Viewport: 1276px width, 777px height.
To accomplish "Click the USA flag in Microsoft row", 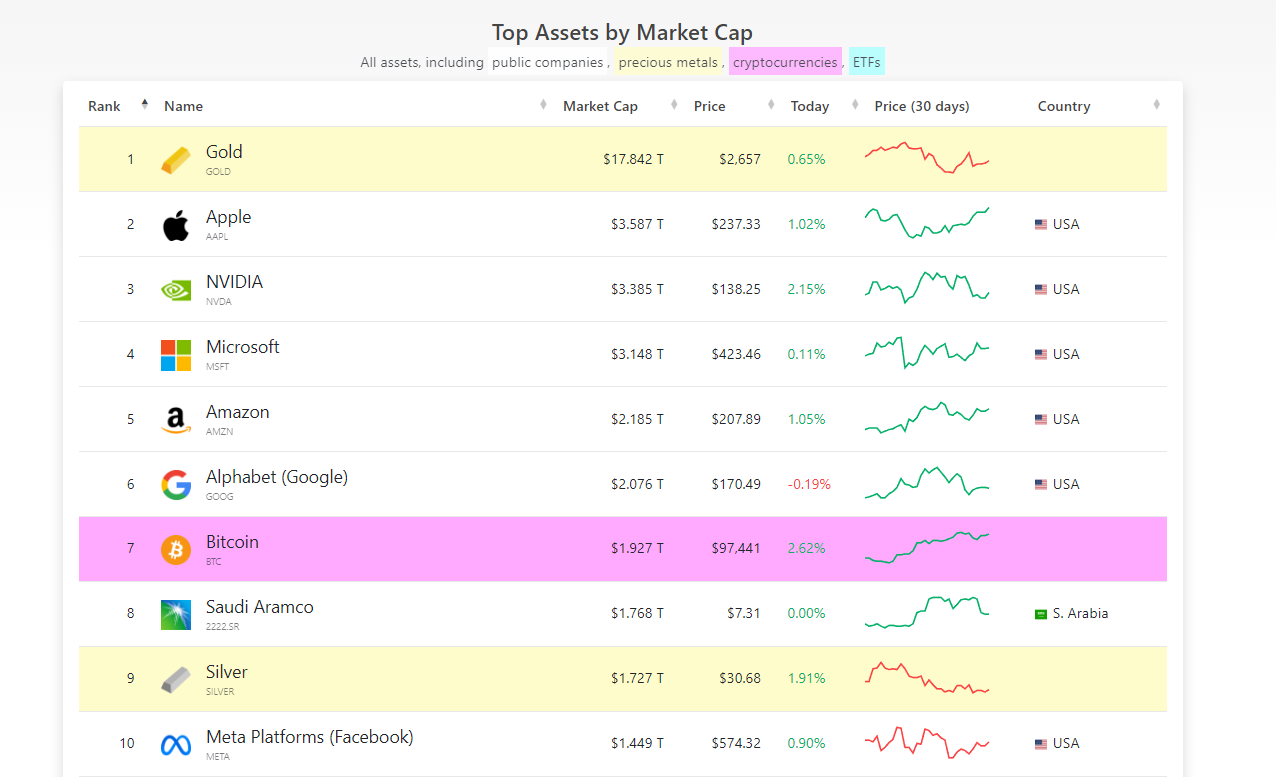I will pos(1041,355).
